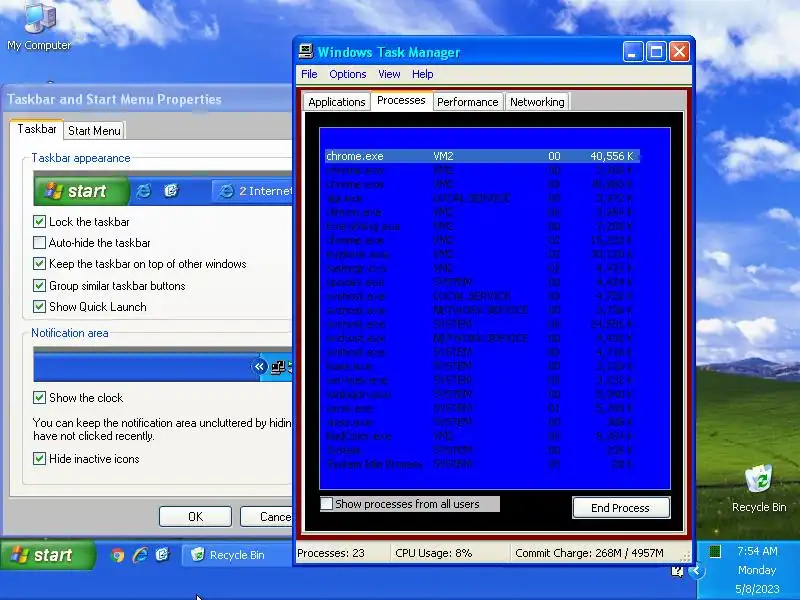This screenshot has height=600, width=800.
Task: Select the alg.exe process row
Action: tap(482, 198)
